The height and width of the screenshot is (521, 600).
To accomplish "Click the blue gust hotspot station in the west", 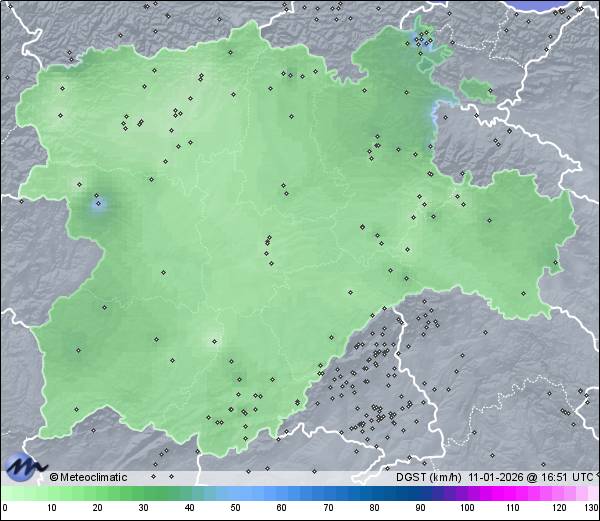I will click(98, 204).
